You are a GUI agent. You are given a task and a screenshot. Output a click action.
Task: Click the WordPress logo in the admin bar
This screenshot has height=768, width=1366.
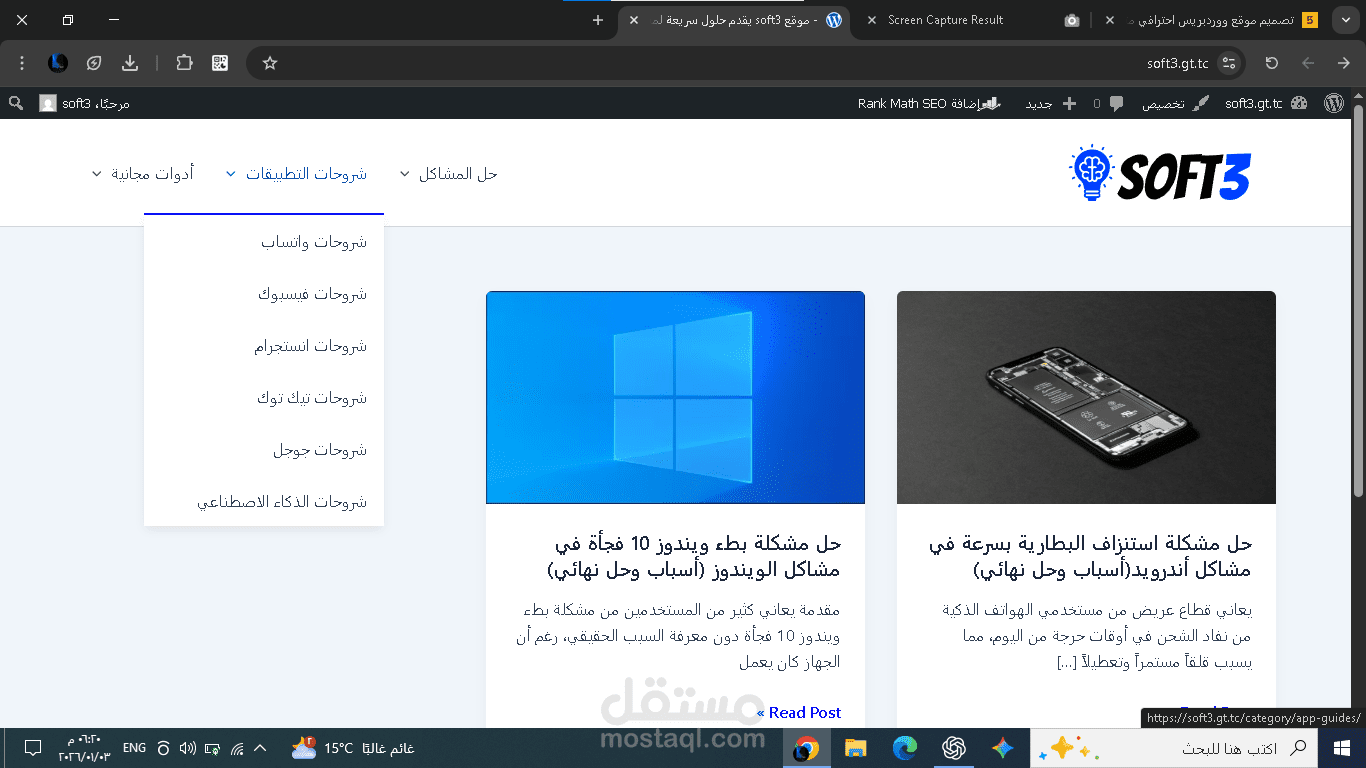[1333, 103]
